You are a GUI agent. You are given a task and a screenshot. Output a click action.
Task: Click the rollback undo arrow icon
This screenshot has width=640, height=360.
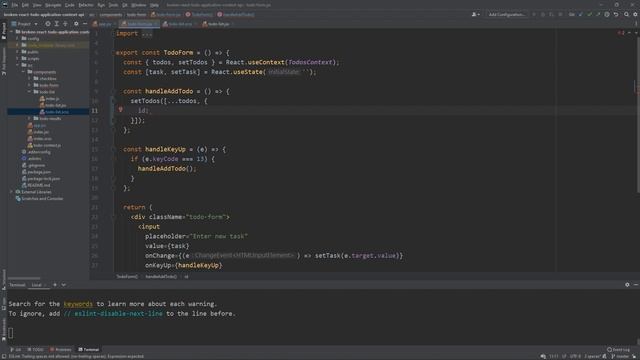point(616,14)
